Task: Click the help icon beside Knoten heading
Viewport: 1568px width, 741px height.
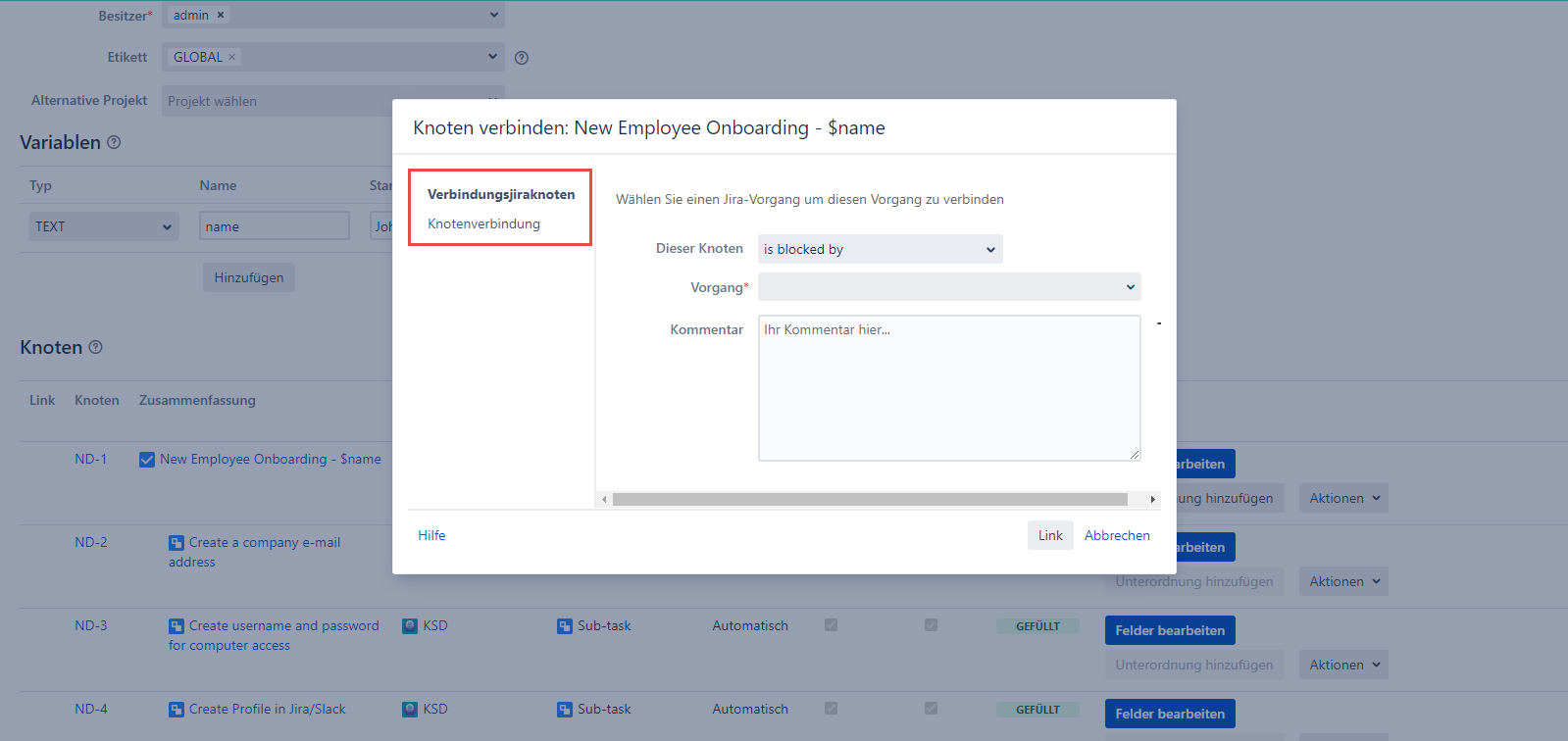Action: point(95,347)
